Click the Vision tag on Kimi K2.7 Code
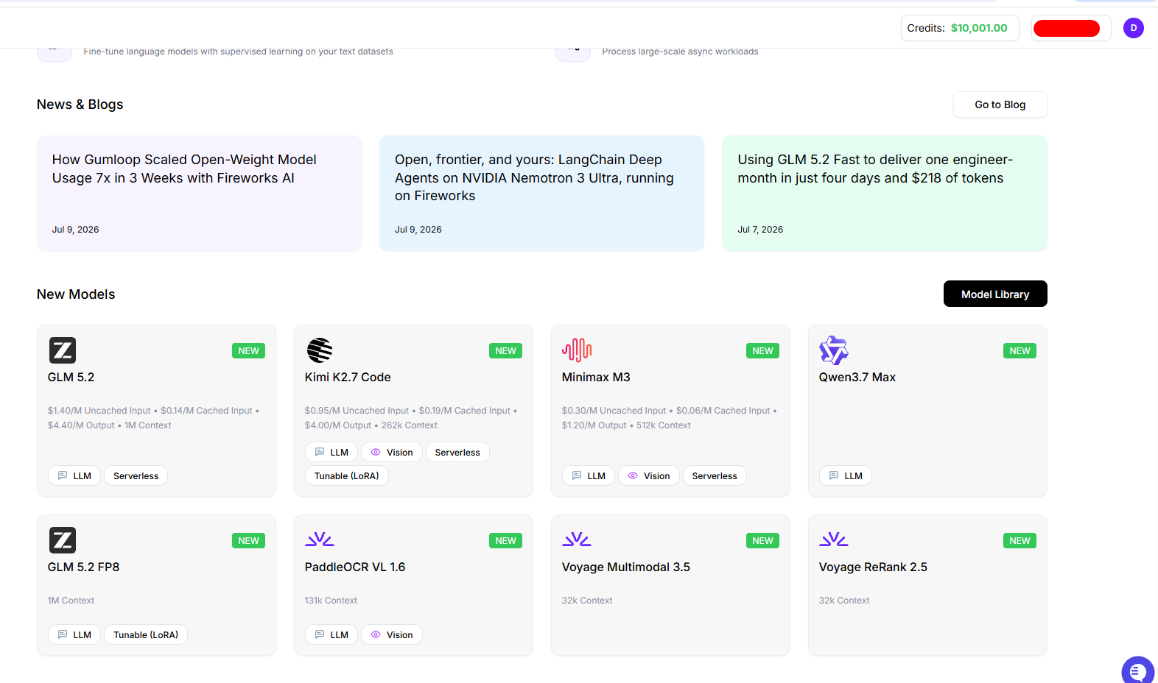 click(391, 452)
